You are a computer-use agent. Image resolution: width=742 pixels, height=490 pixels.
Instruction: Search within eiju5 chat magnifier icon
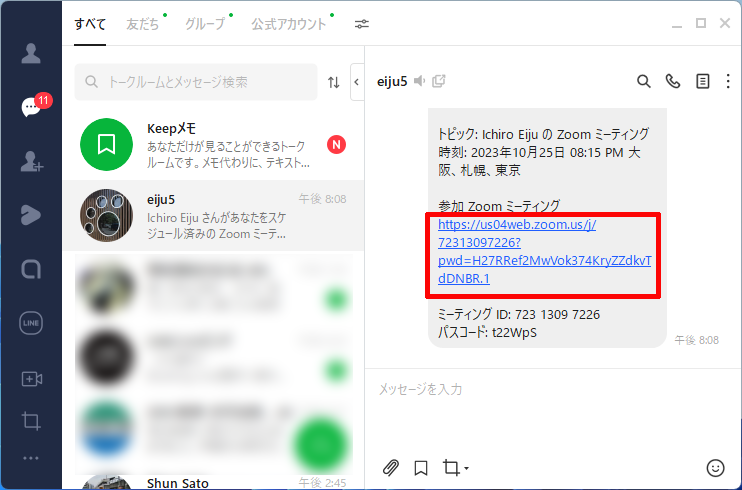(x=643, y=81)
